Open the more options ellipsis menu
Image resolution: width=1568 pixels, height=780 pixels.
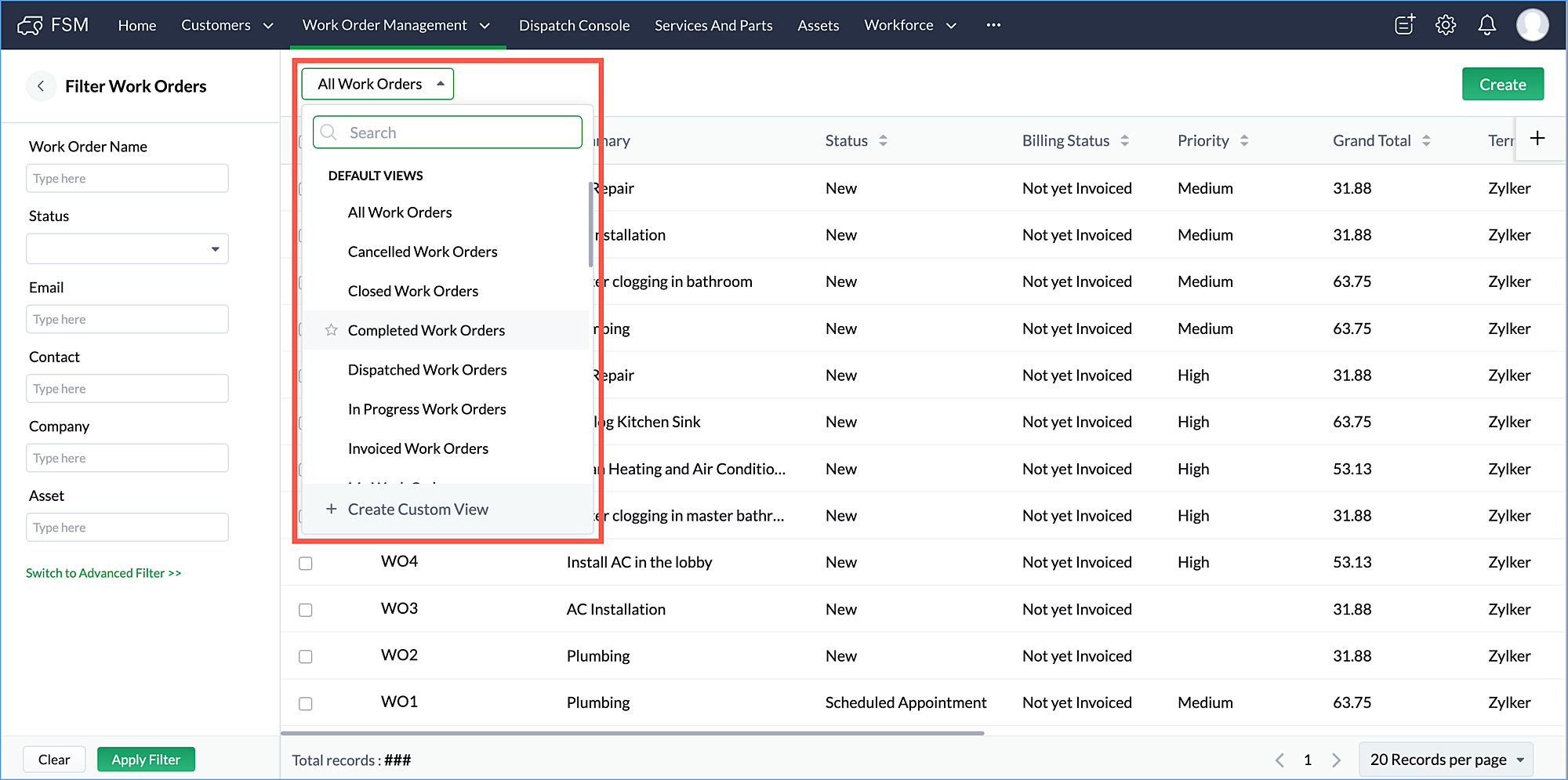point(993,25)
